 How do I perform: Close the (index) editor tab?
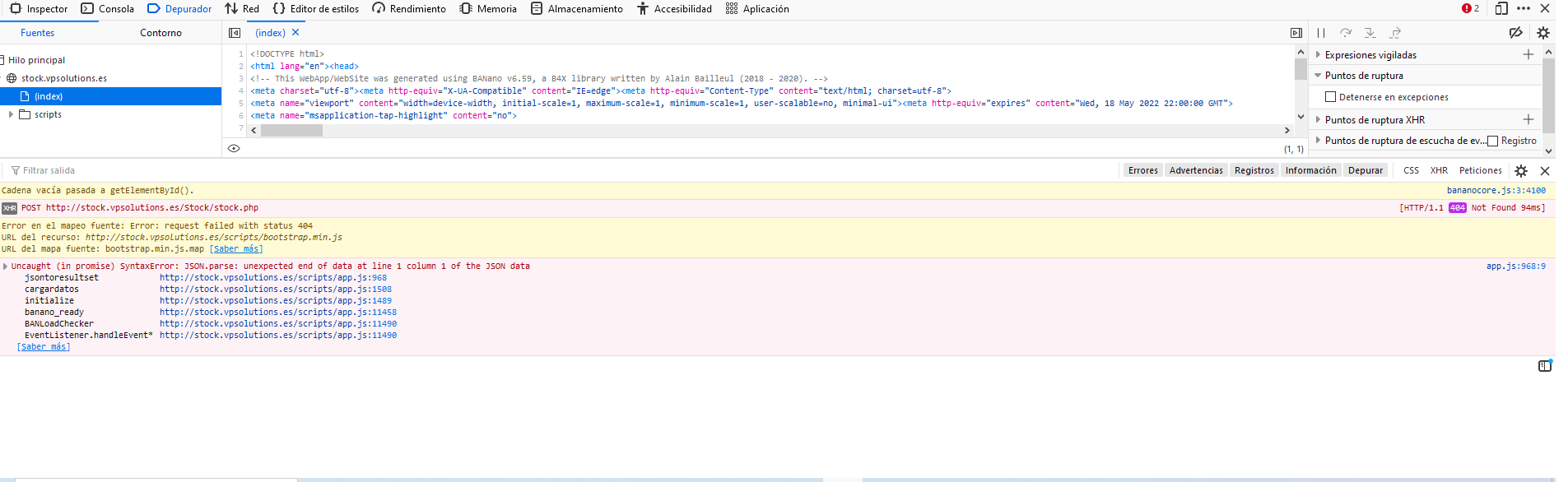coord(295,33)
